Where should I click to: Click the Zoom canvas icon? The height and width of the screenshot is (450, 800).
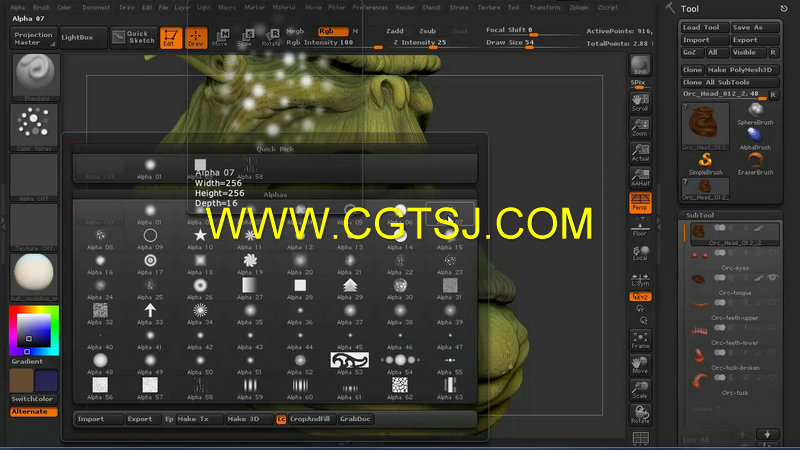pos(640,128)
